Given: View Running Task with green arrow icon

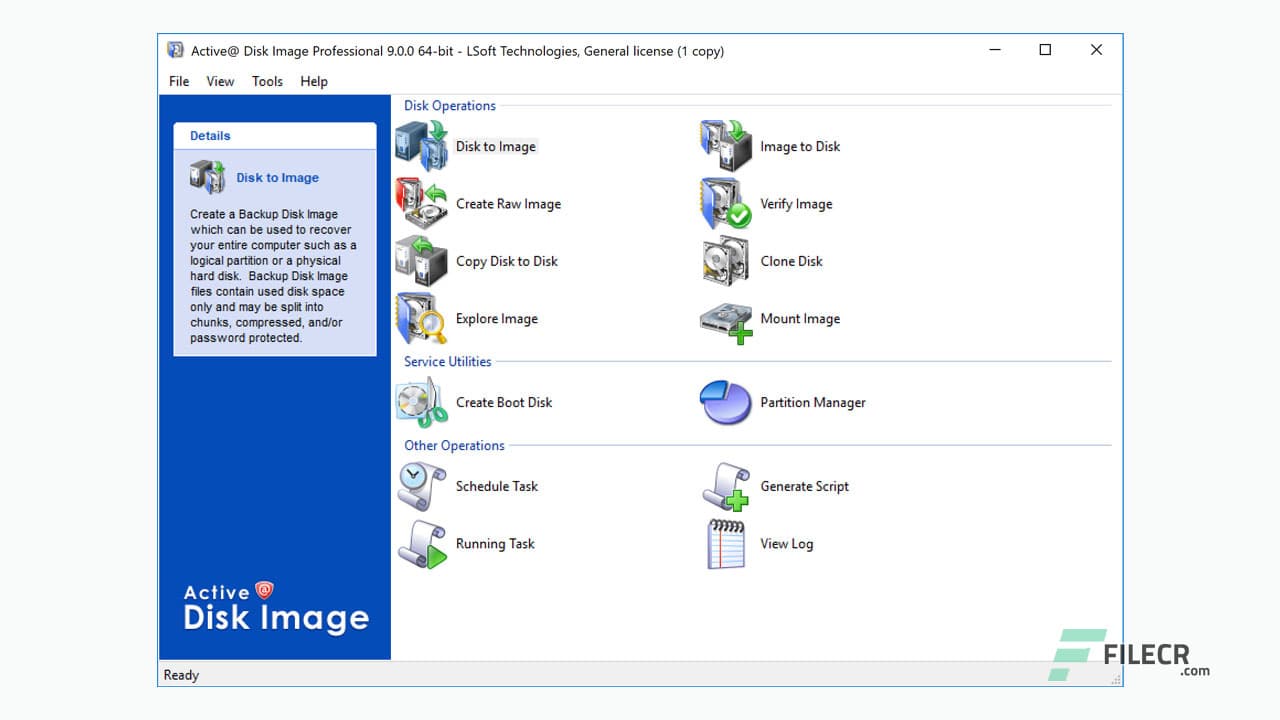Looking at the screenshot, I should point(421,543).
